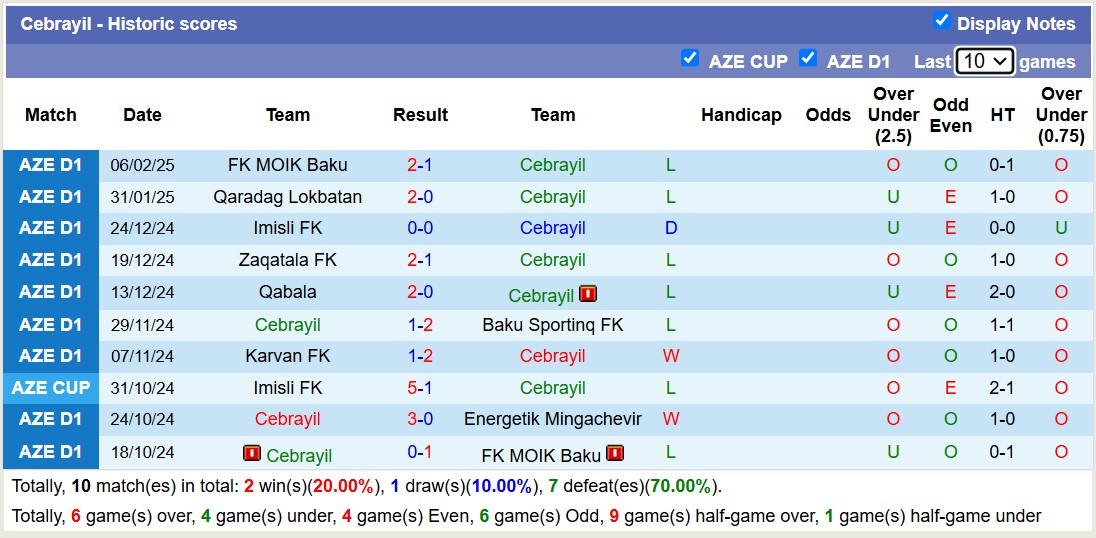This screenshot has height=538, width=1096.
Task: Click red card icon left of Cebrayil, 18/10/24 row
Action: coord(252,454)
